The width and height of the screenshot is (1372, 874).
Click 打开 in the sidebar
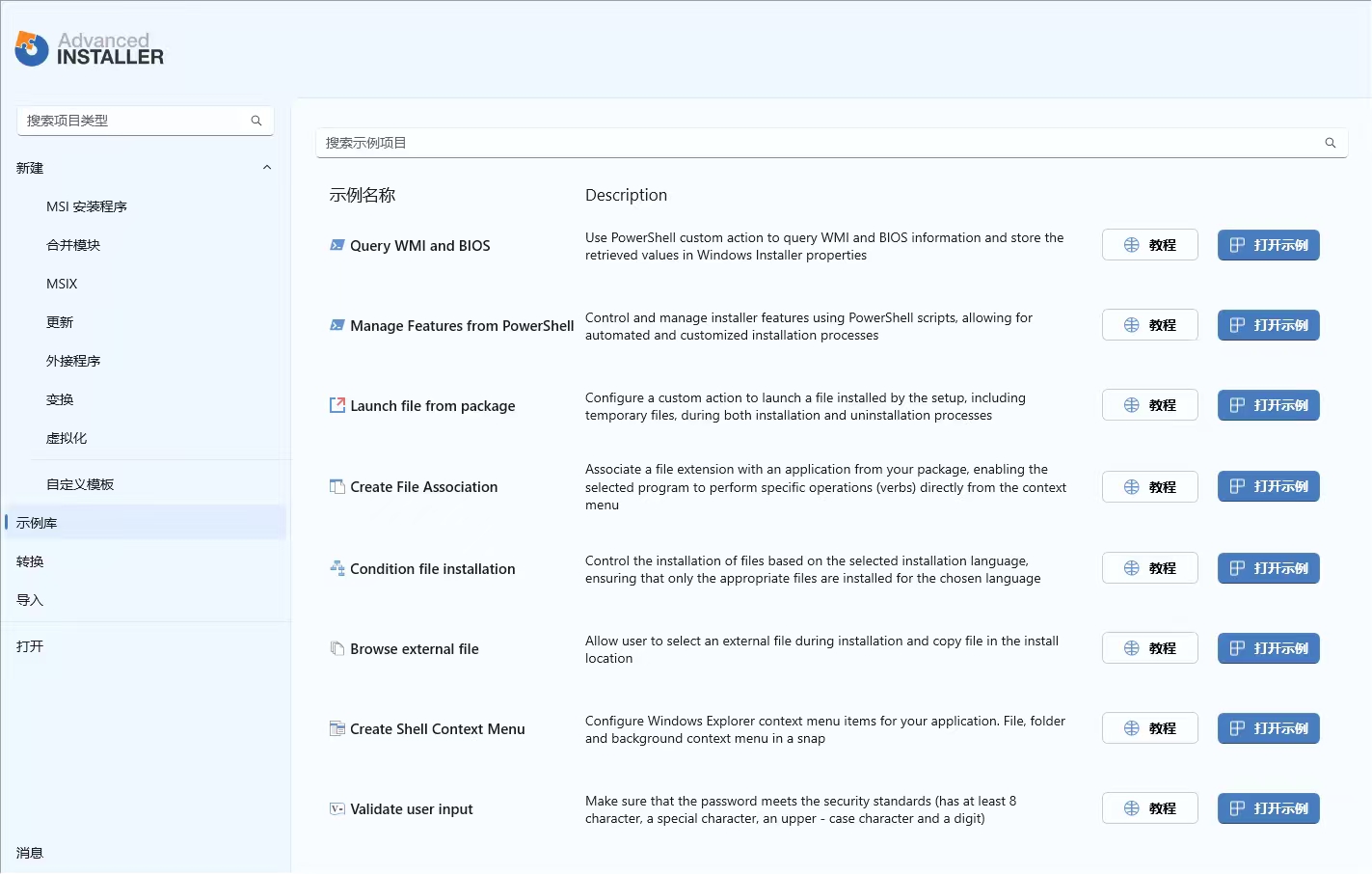[30, 646]
